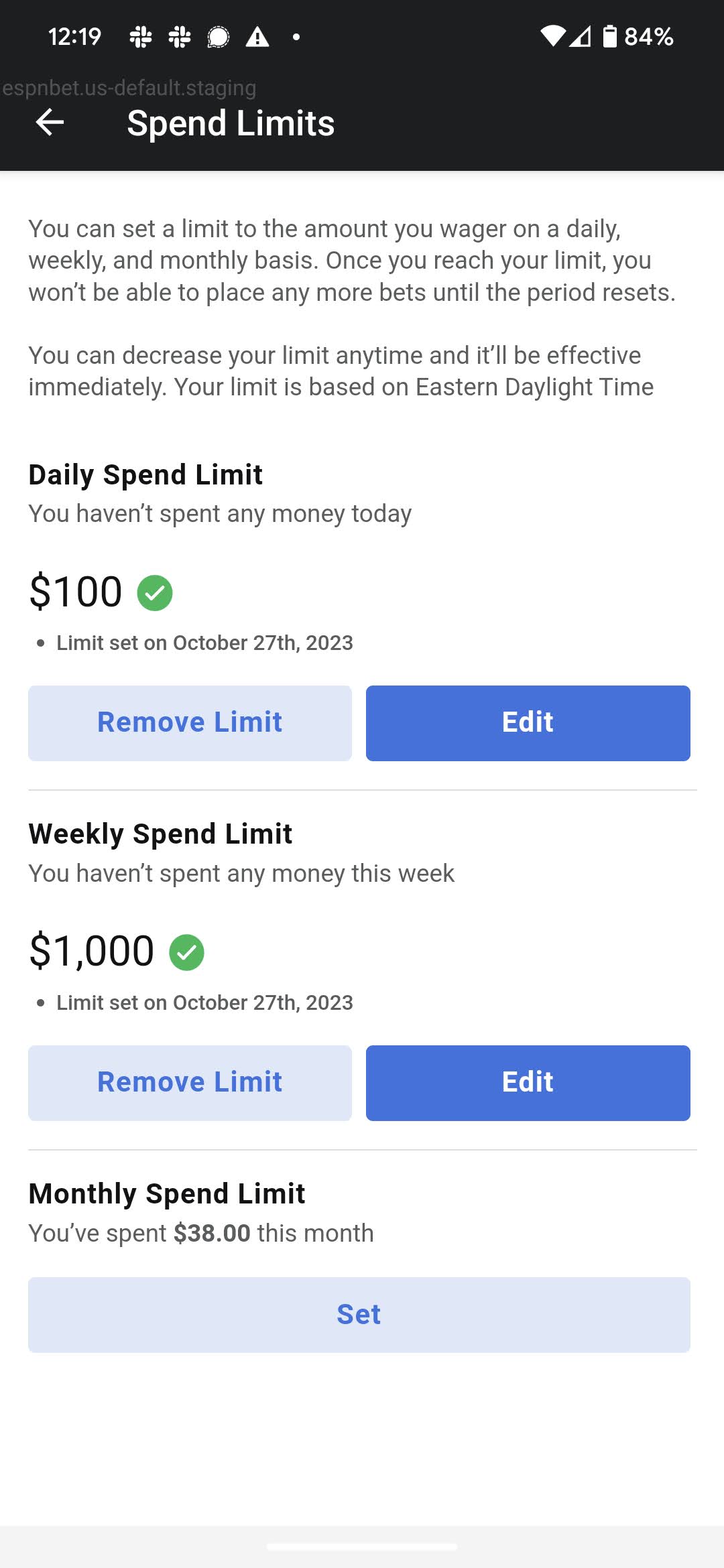Tap the warning triangle status icon

pos(257,37)
